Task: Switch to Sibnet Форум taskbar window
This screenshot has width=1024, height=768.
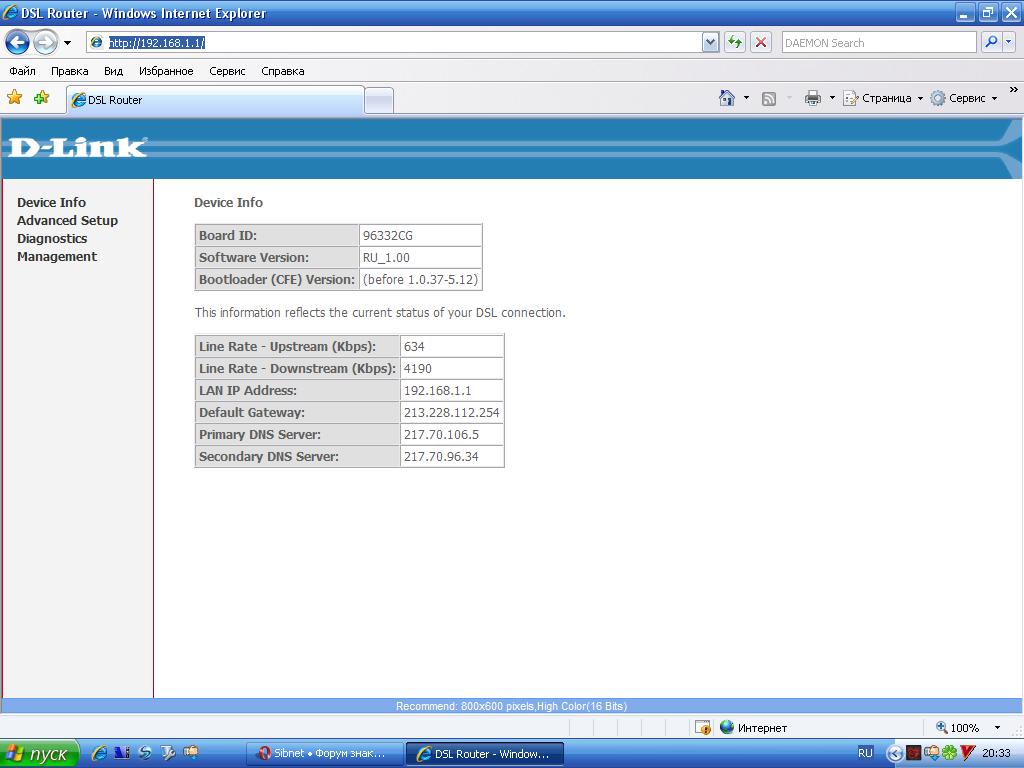Action: coord(325,754)
